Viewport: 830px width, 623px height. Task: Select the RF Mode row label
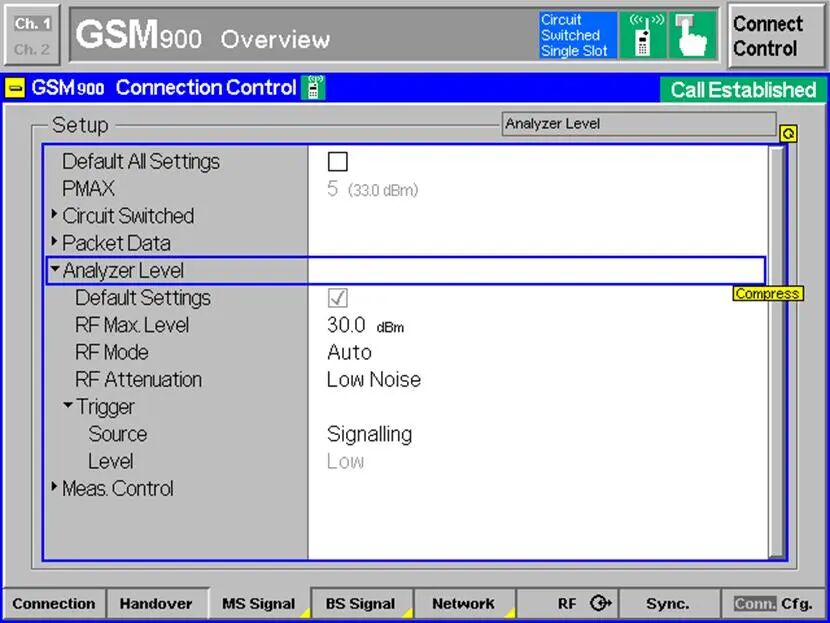pyautogui.click(x=112, y=353)
